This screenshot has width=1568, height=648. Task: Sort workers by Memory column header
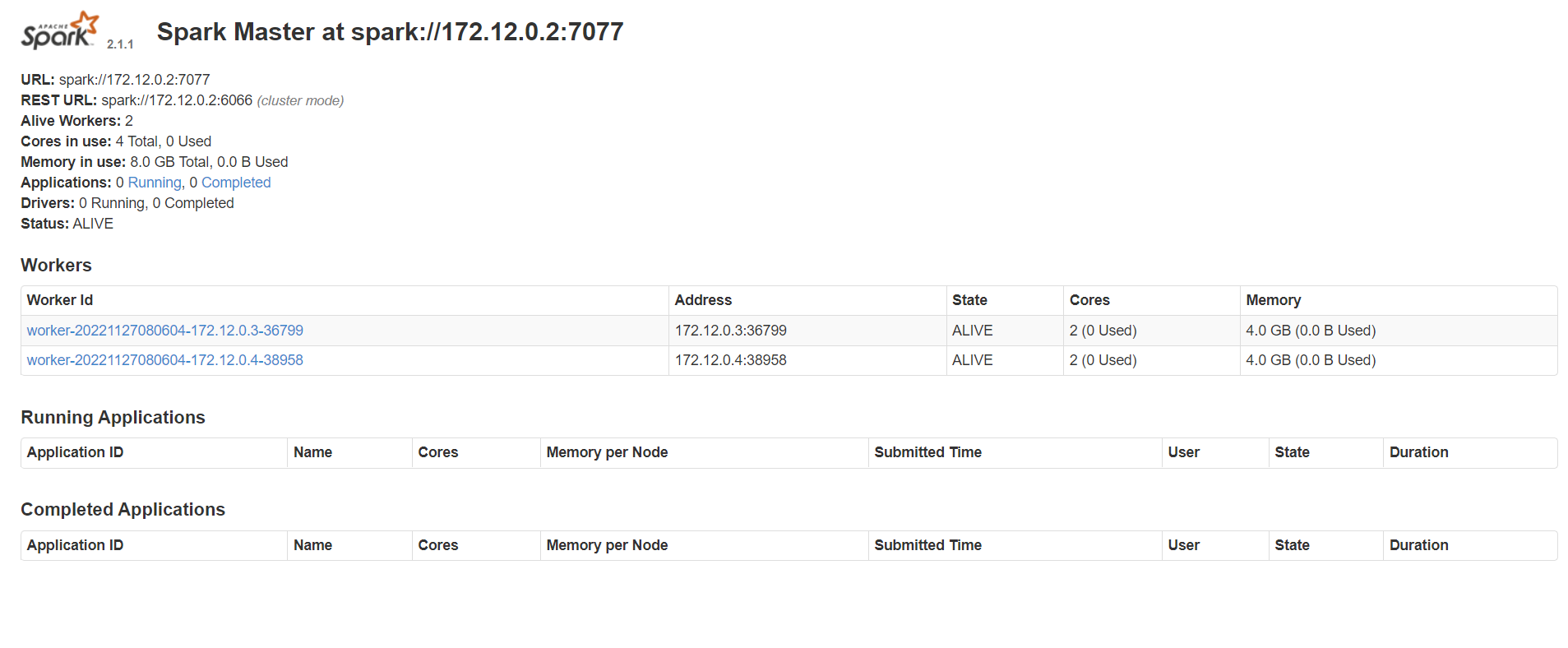pos(1273,300)
